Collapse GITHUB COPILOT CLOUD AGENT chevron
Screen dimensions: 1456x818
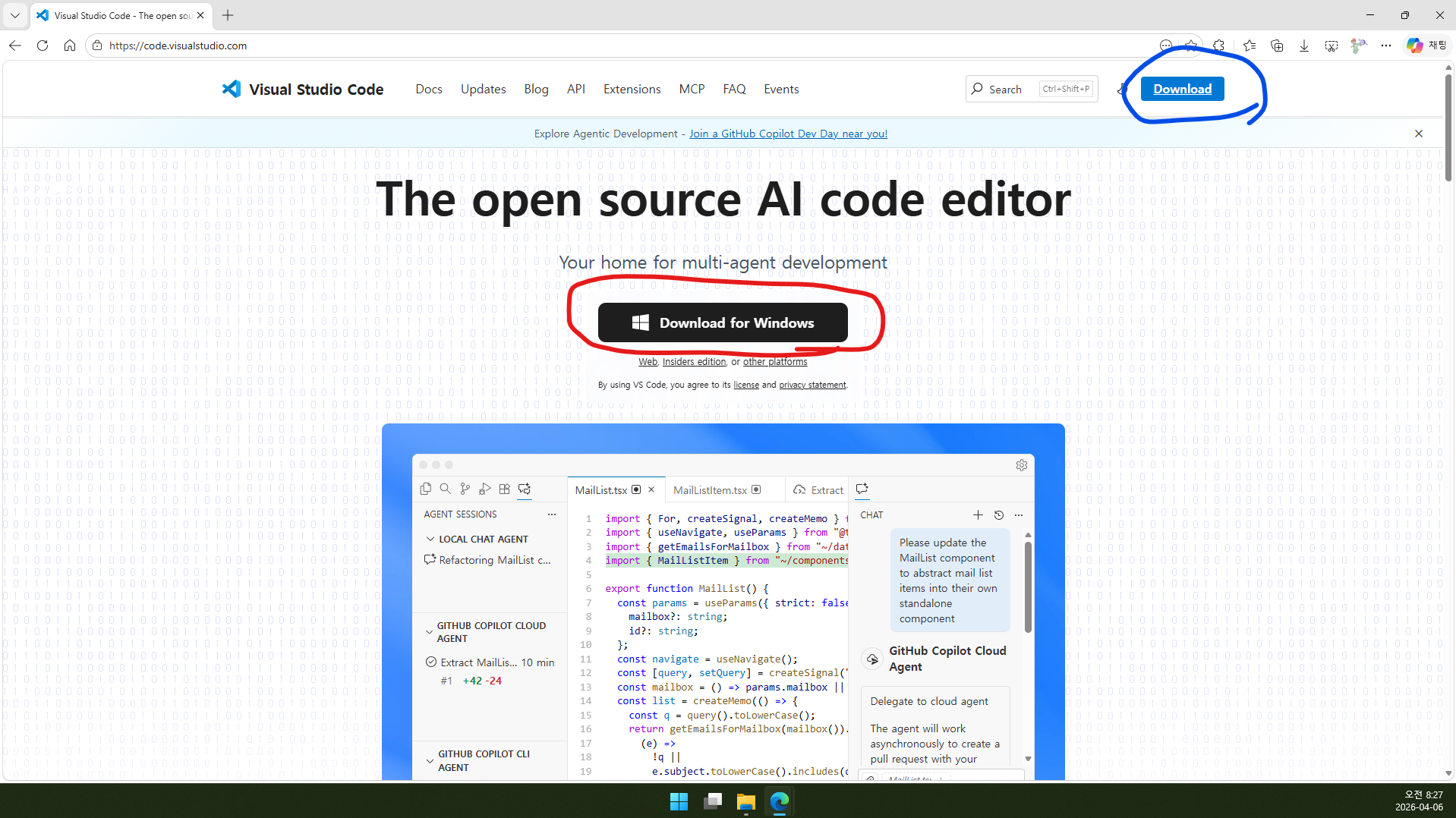click(x=430, y=632)
